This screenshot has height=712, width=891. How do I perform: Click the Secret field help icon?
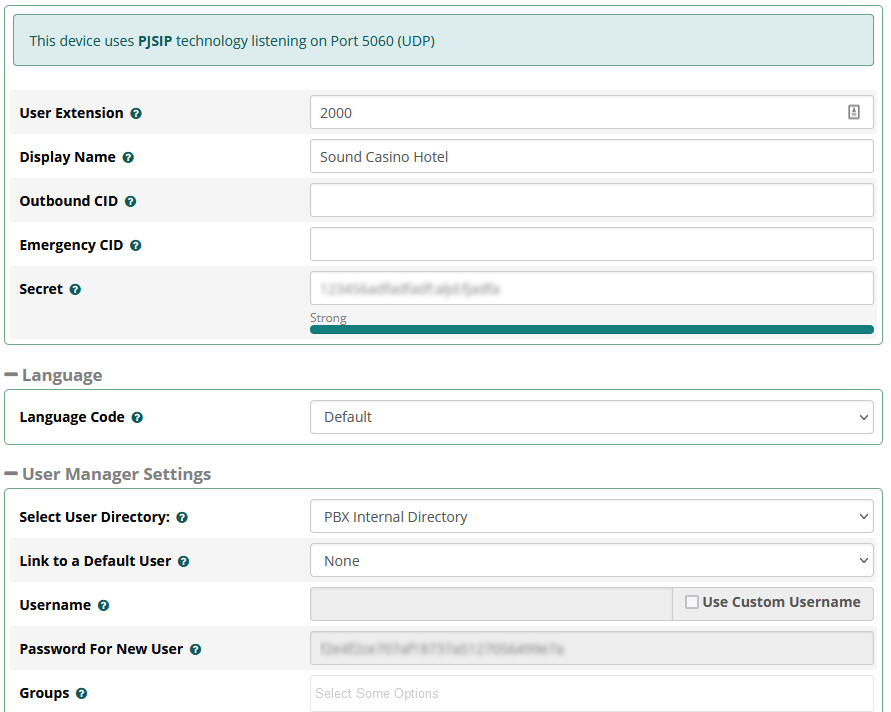point(75,290)
